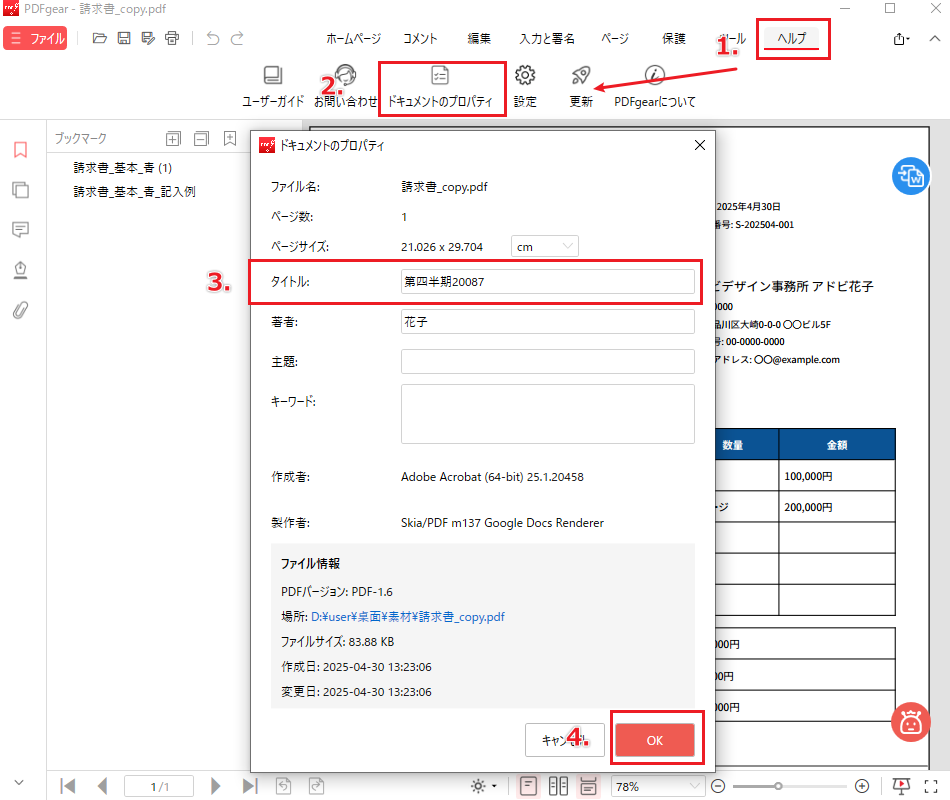Screen dimensions: 950x800
Task: Switch to the コメント tab
Action: pyautogui.click(x=420, y=39)
